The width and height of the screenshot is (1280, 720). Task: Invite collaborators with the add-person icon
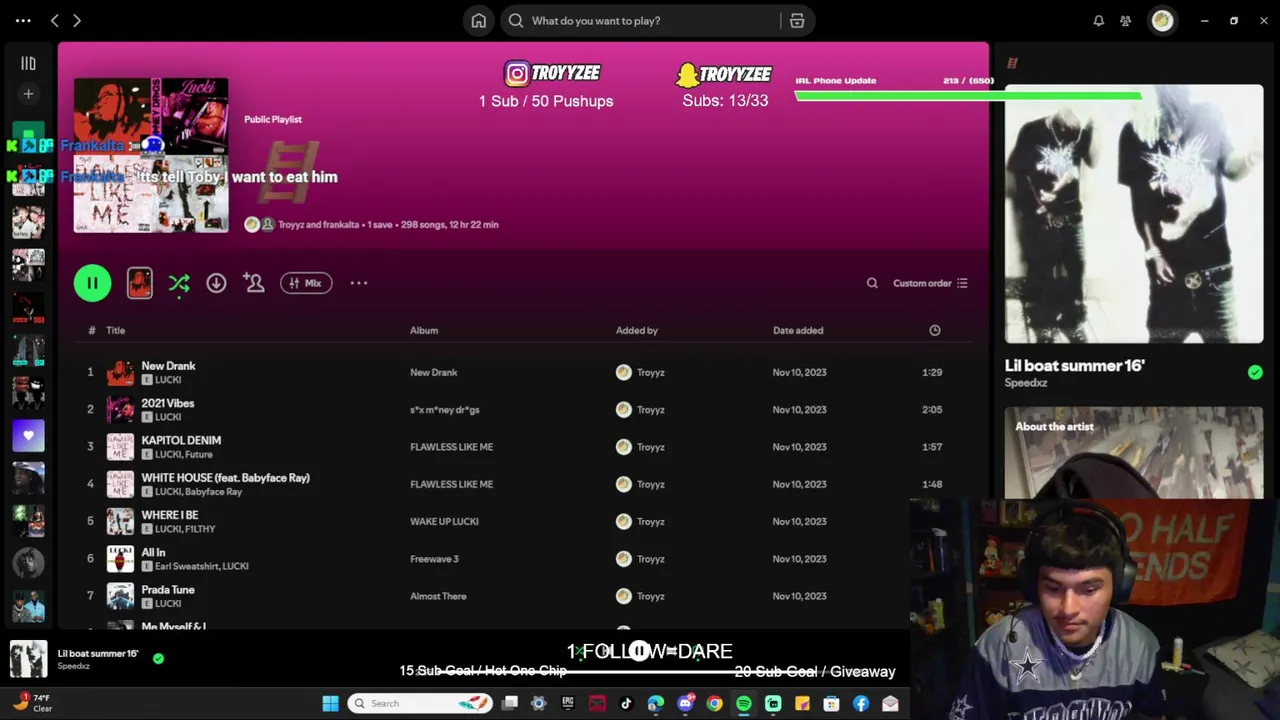click(x=254, y=283)
